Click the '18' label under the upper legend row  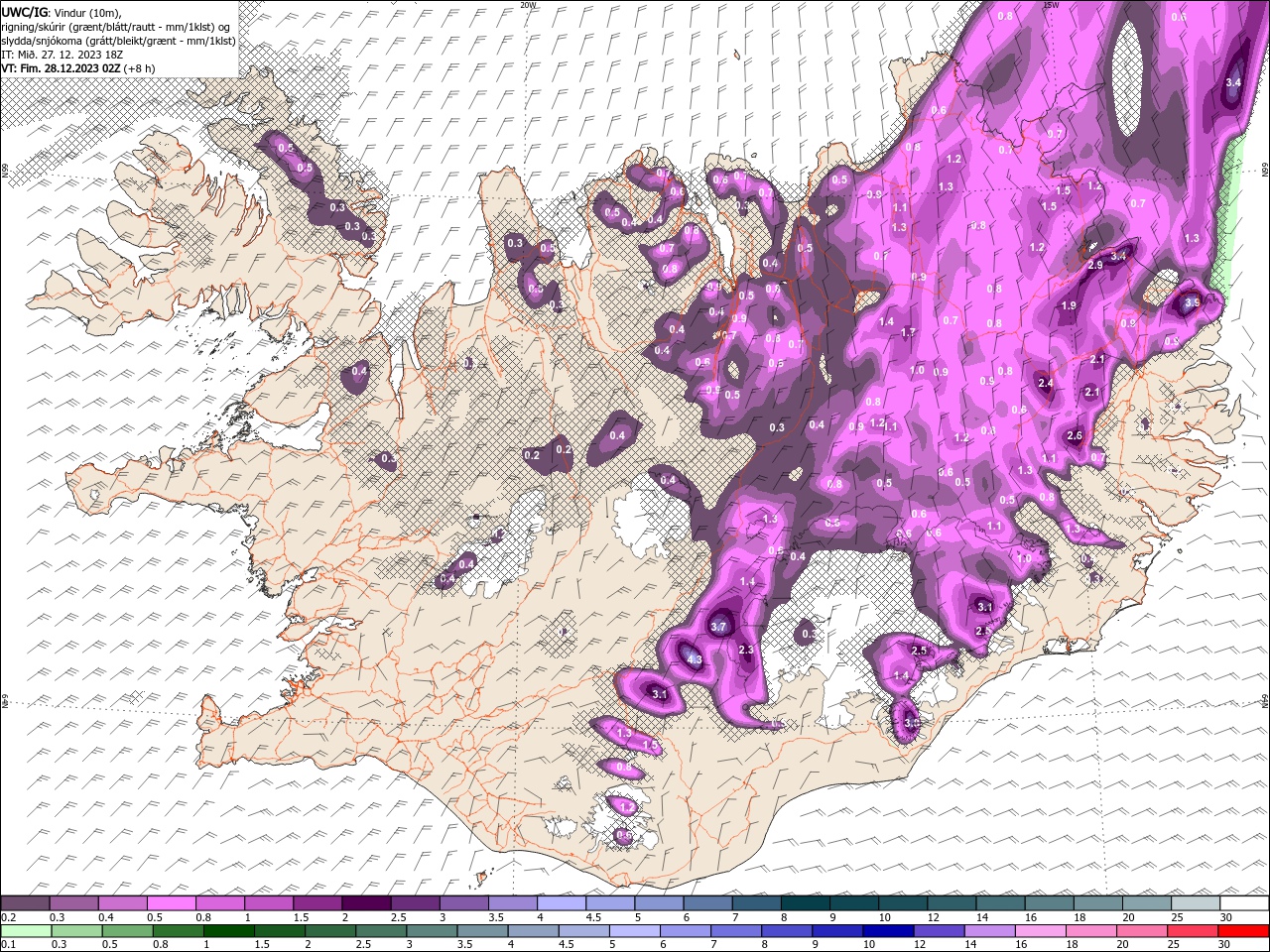coord(1079,917)
